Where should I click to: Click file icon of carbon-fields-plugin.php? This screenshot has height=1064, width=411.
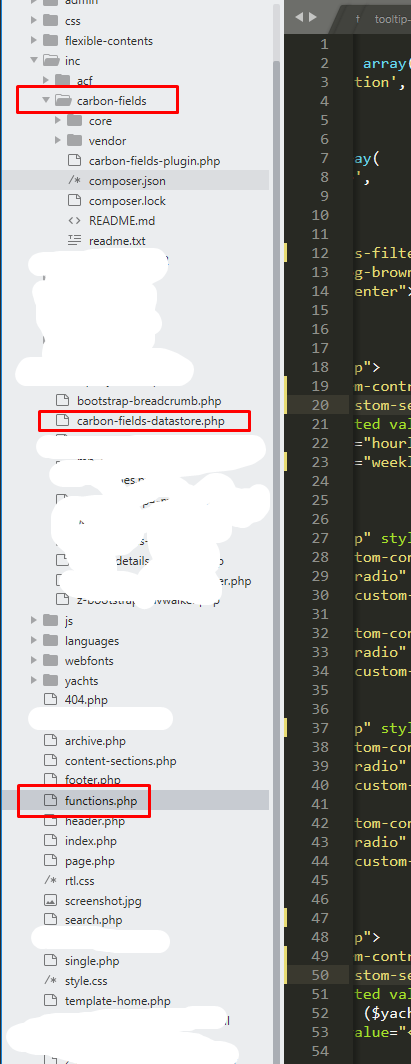coord(75,161)
